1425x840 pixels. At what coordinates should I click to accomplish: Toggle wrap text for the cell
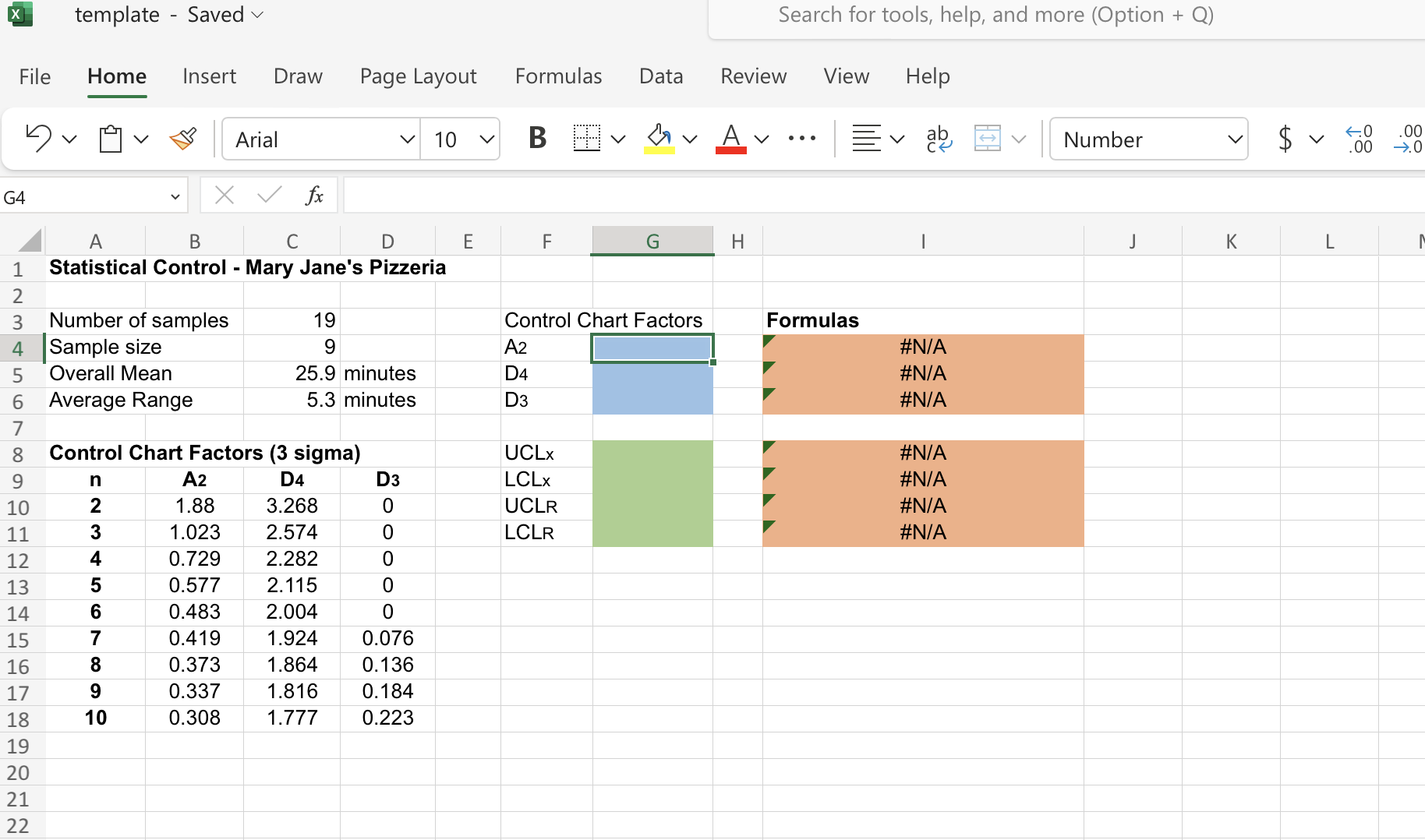coord(939,139)
